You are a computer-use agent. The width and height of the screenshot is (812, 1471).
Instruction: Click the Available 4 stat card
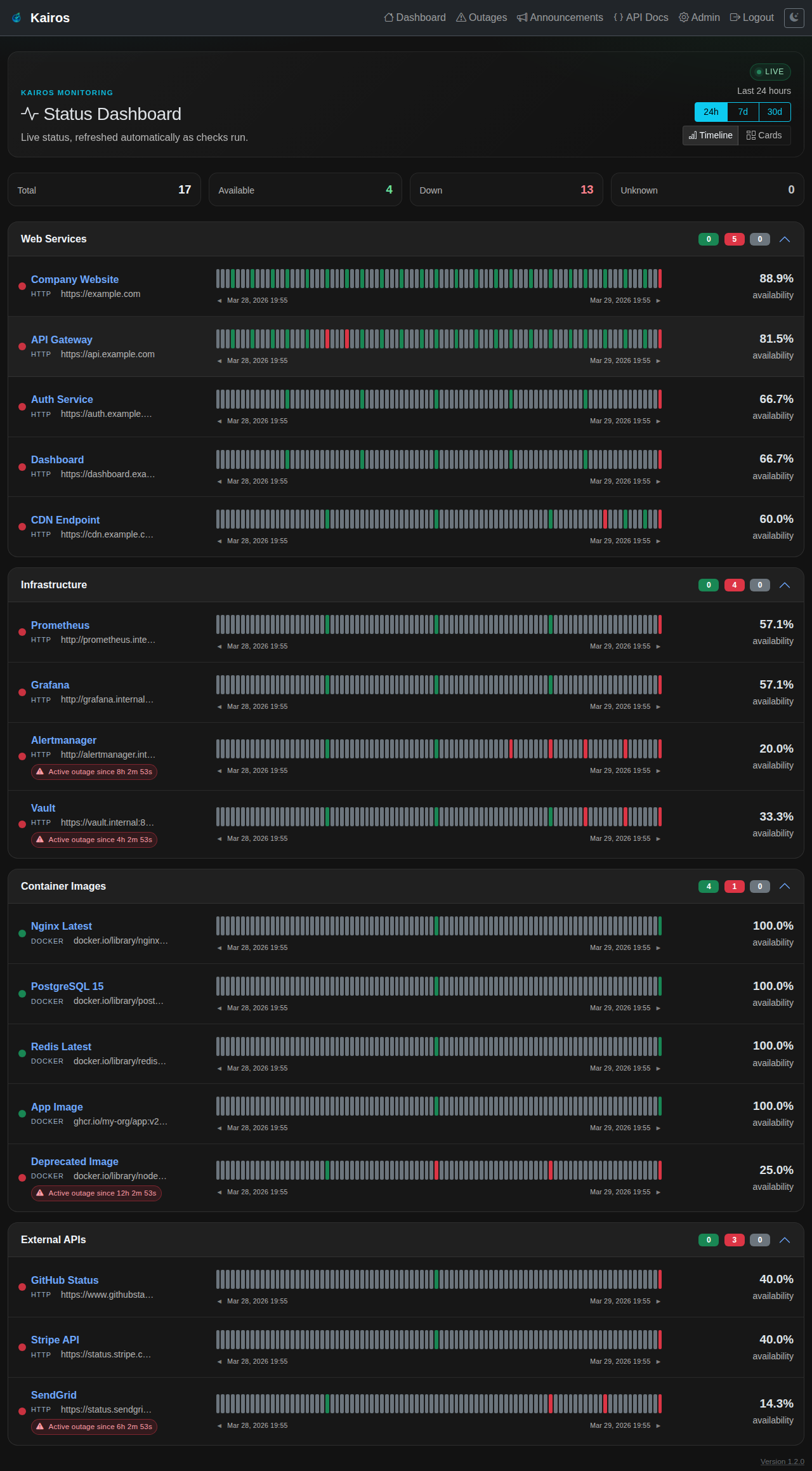pyautogui.click(x=305, y=190)
